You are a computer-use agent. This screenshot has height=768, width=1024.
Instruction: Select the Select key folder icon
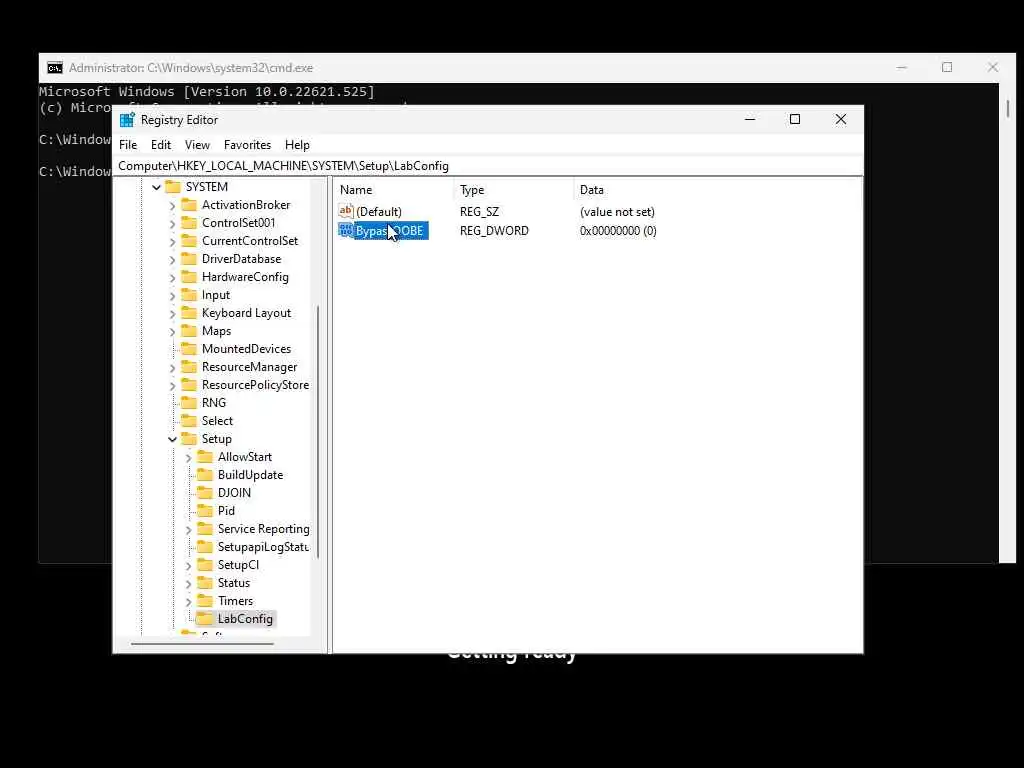[189, 421]
